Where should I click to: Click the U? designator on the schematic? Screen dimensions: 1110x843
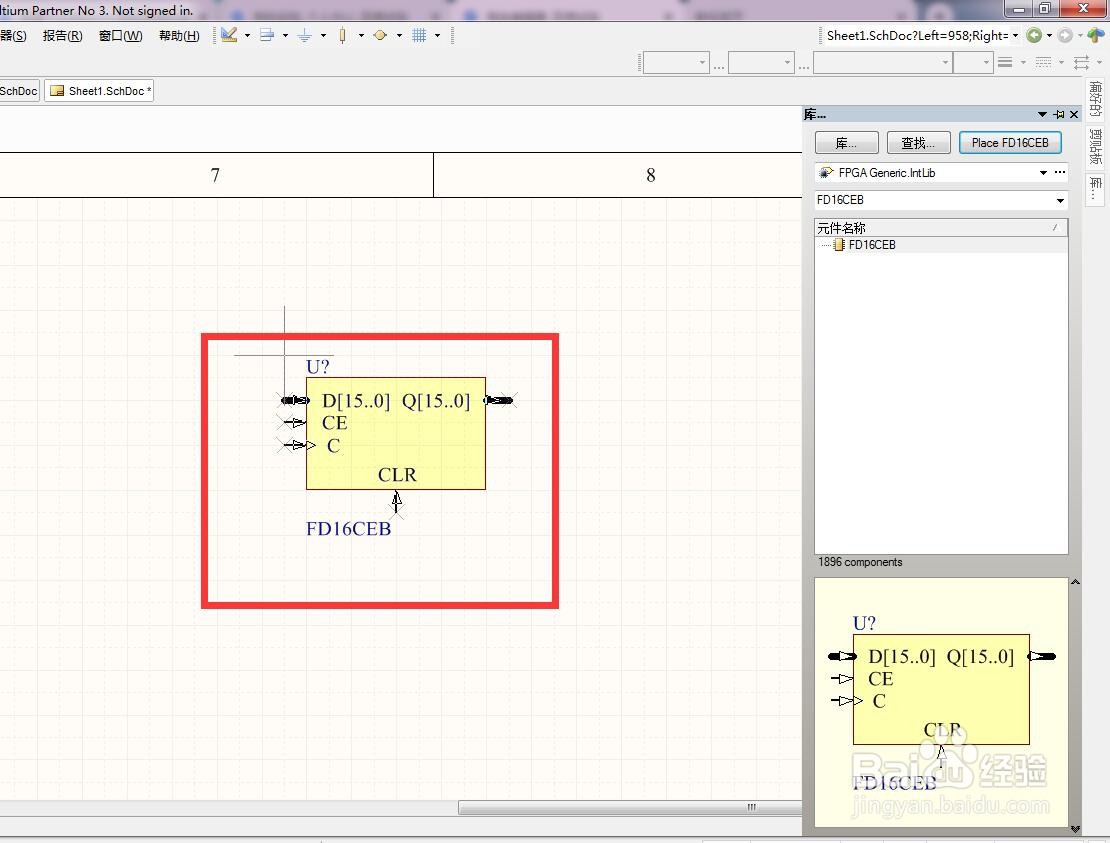[x=318, y=367]
